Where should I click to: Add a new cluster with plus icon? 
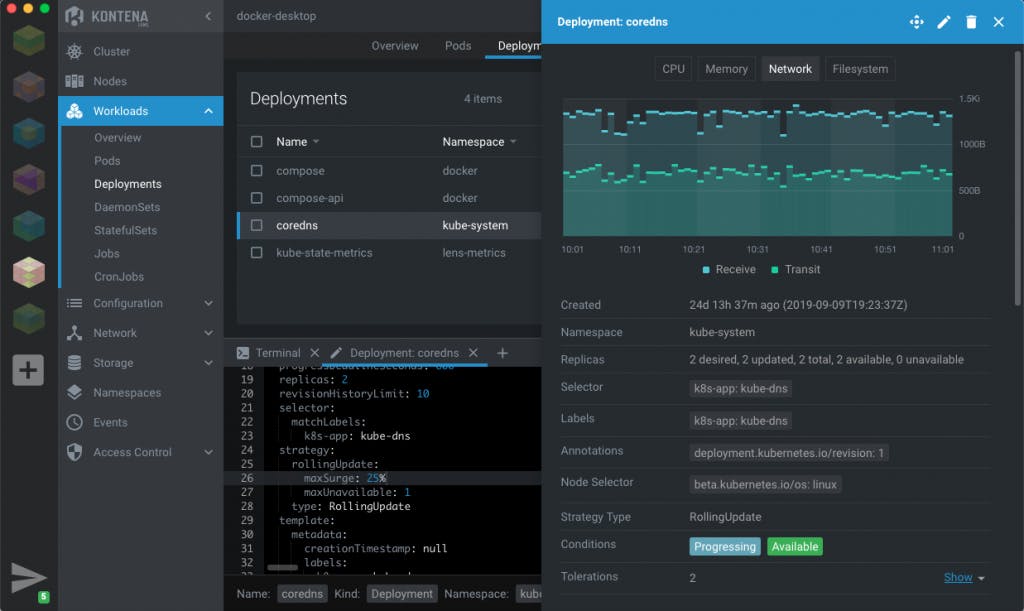(x=28, y=370)
